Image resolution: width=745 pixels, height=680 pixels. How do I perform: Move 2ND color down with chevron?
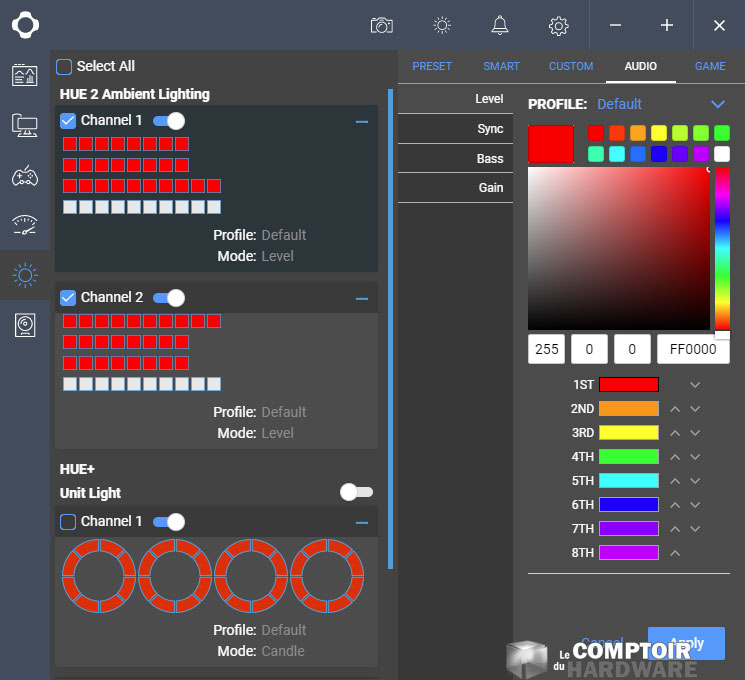[695, 409]
